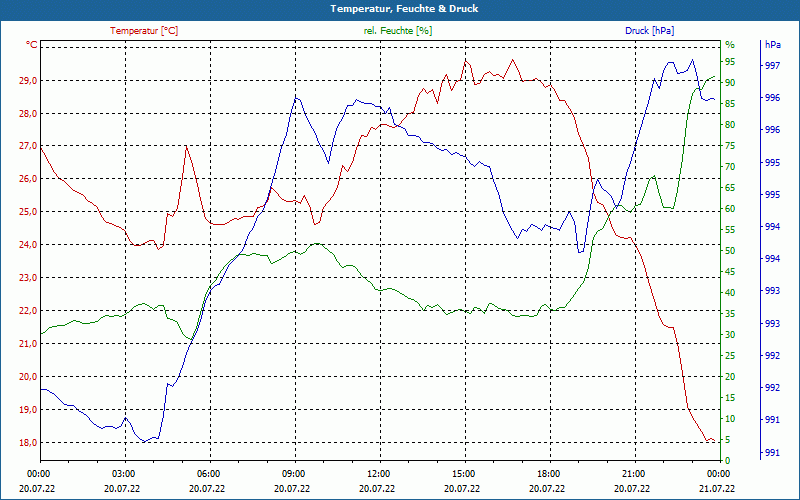This screenshot has height=500, width=800.
Task: Click green humidity axis value "70"
Action: pos(730,167)
